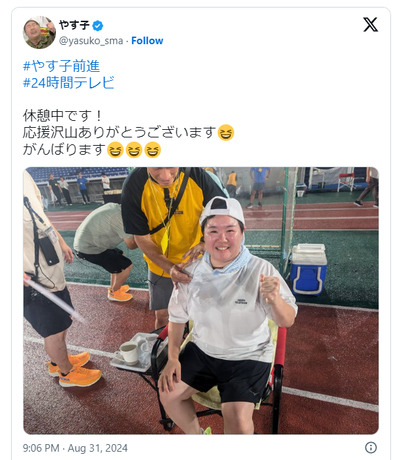
Task: Click the first emoji after がんばります
Action: [115, 150]
